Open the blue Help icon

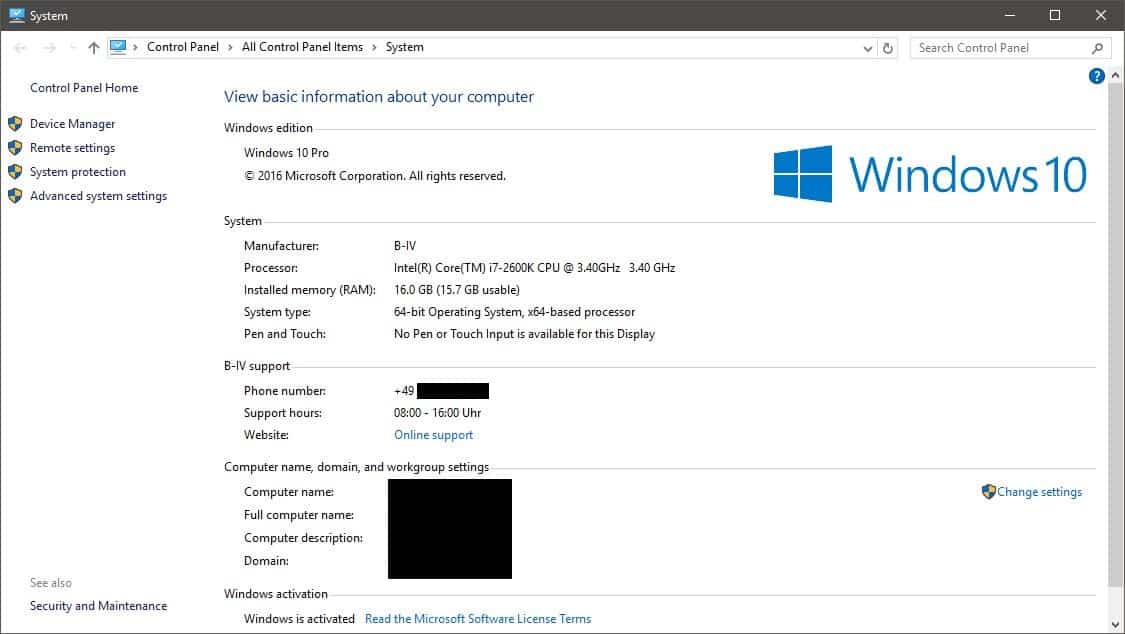click(1096, 76)
